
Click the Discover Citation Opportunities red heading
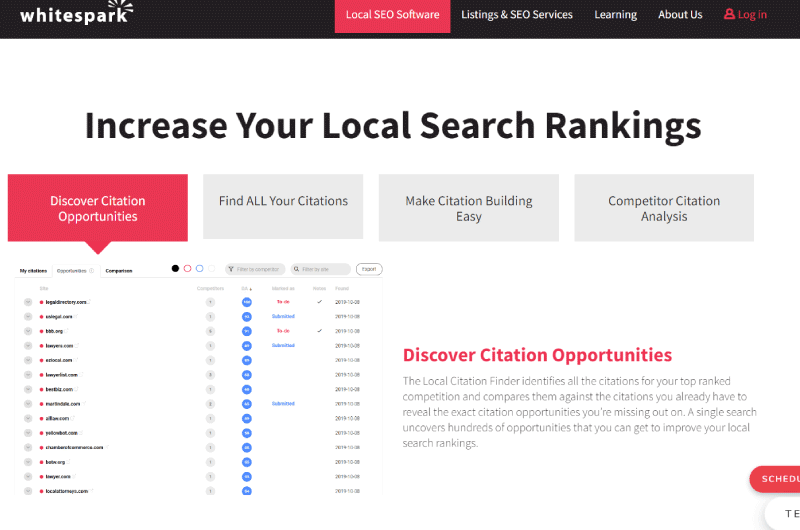coord(537,355)
